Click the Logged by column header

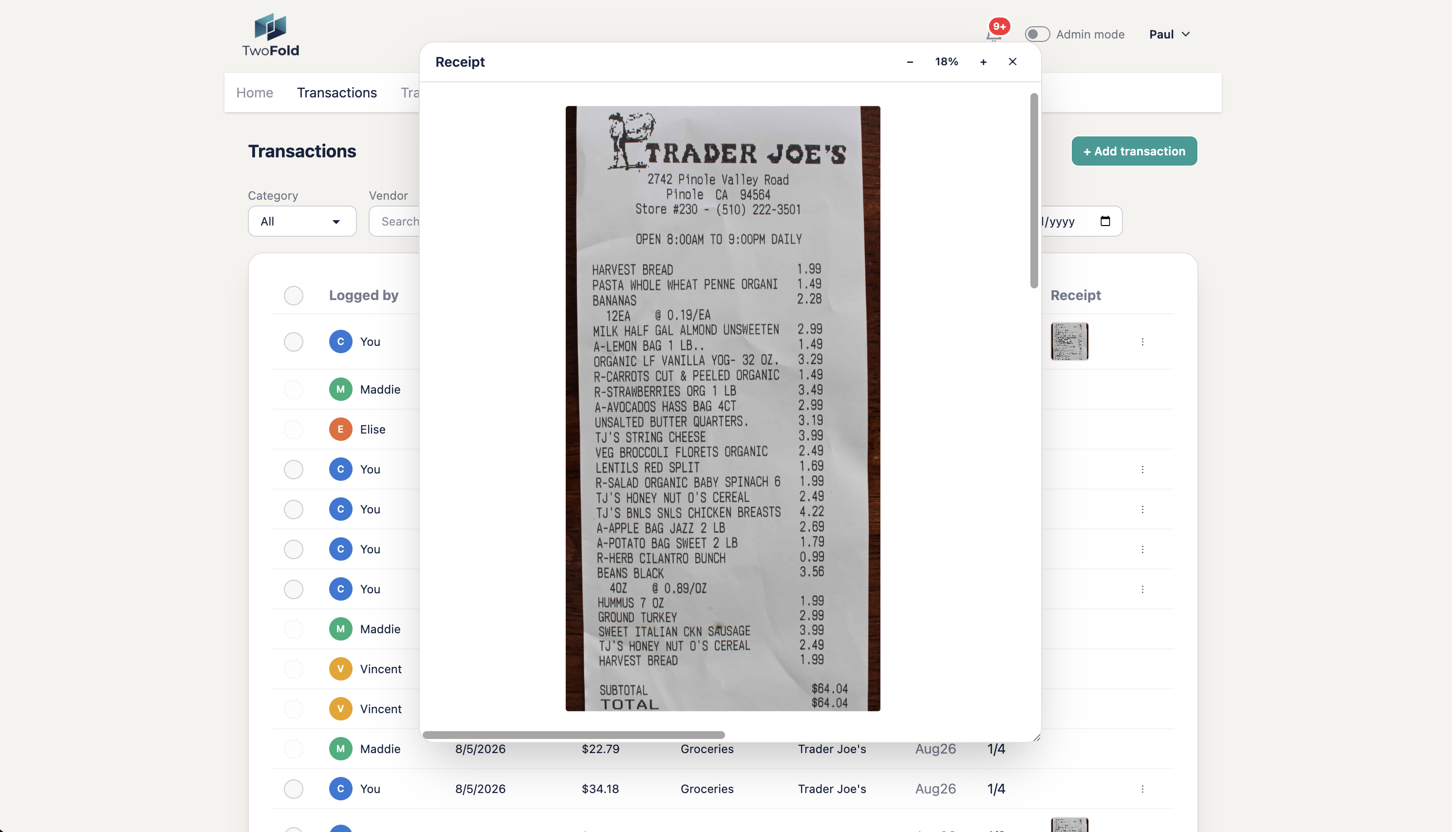click(x=364, y=295)
